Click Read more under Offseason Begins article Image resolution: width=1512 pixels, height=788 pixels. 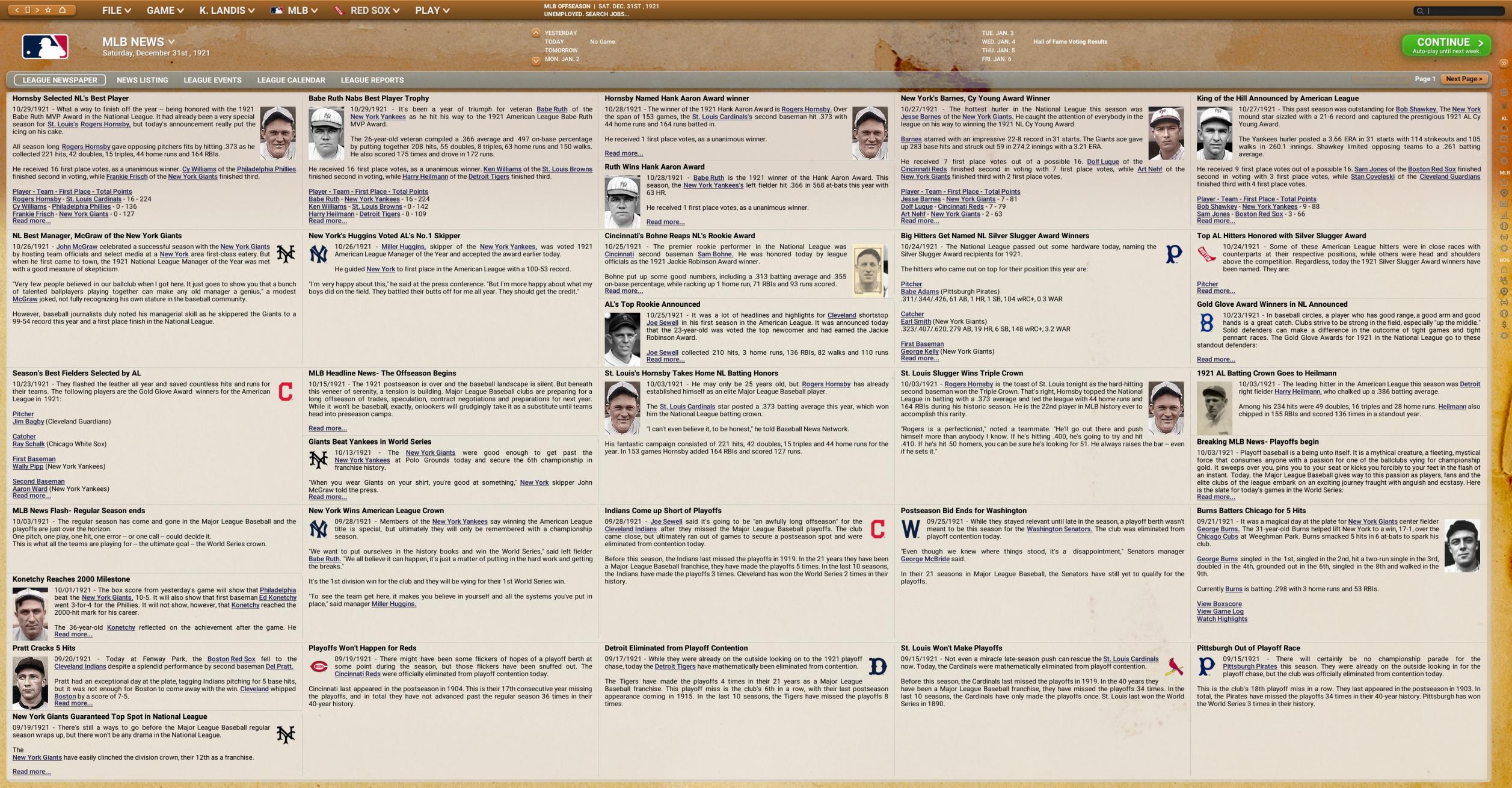(327, 428)
